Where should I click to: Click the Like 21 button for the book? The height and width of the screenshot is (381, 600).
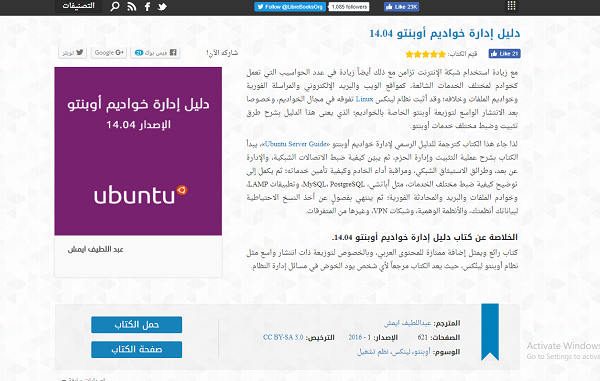pyautogui.click(x=504, y=54)
